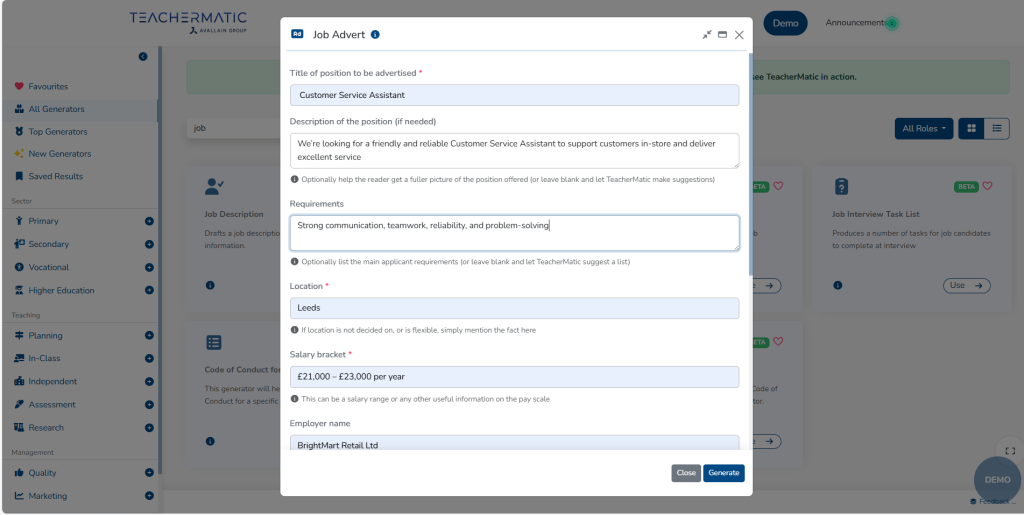Click the Assessment sidebar item

tap(52, 405)
